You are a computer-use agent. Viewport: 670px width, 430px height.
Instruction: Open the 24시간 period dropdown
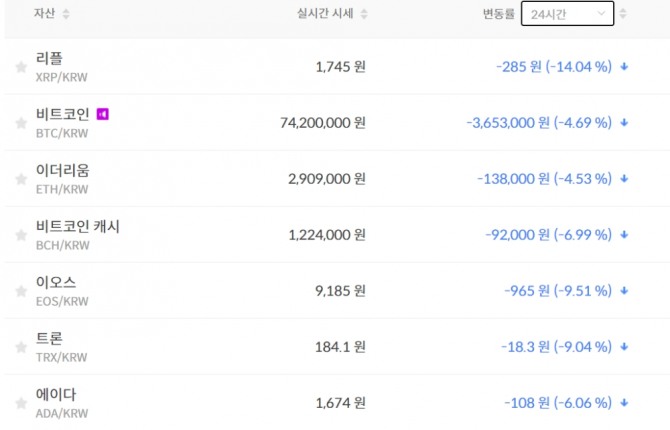pyautogui.click(x=567, y=14)
